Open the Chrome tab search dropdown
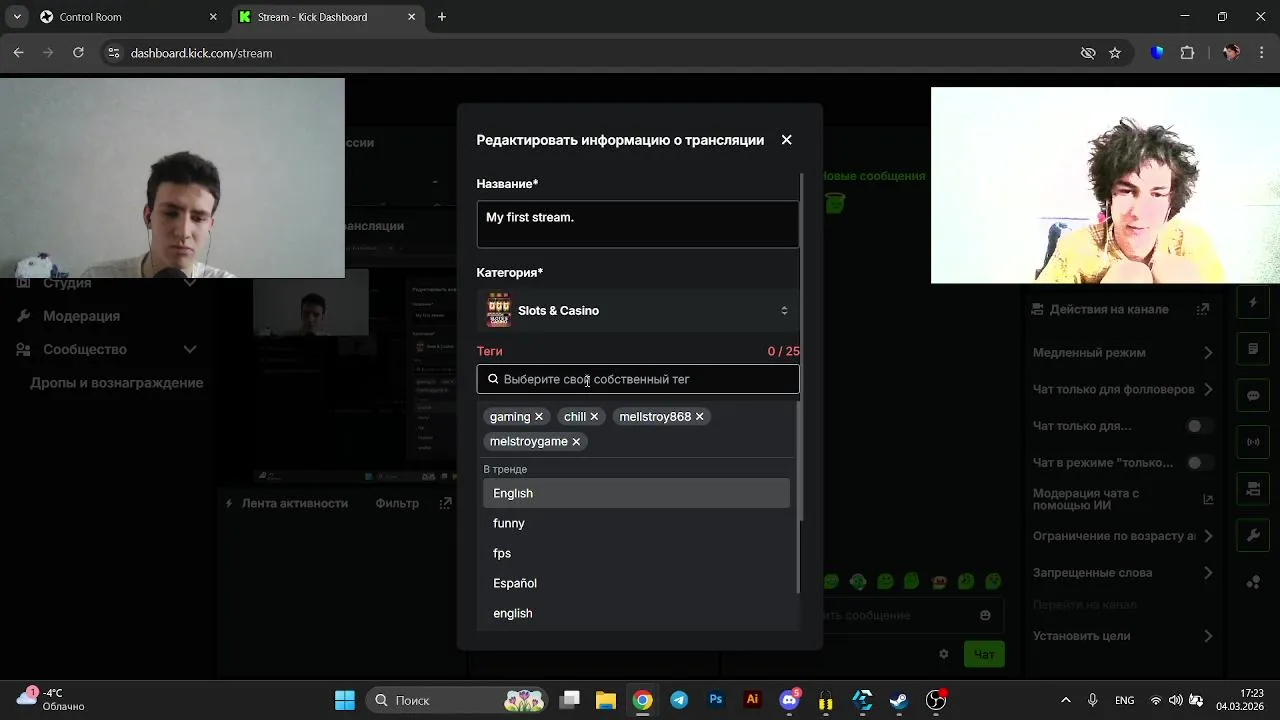Screen dimensions: 1280x720 click(17, 17)
